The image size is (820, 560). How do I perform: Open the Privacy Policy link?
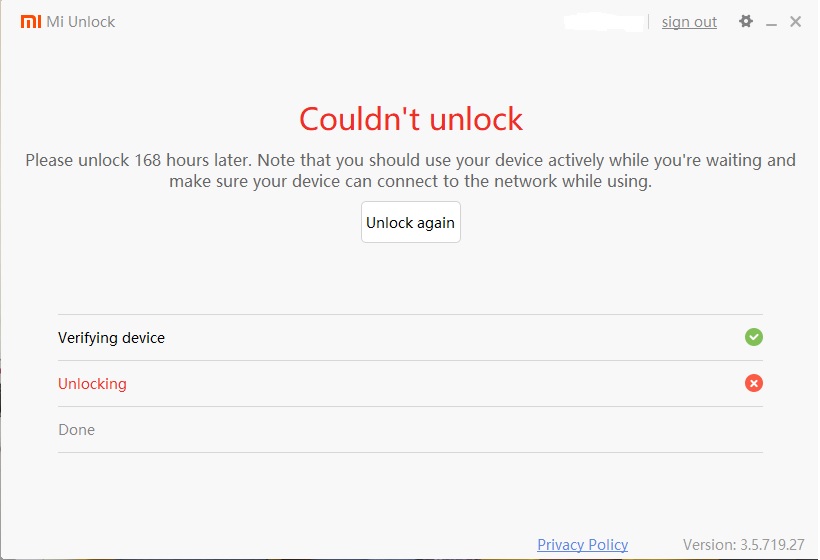(582, 545)
